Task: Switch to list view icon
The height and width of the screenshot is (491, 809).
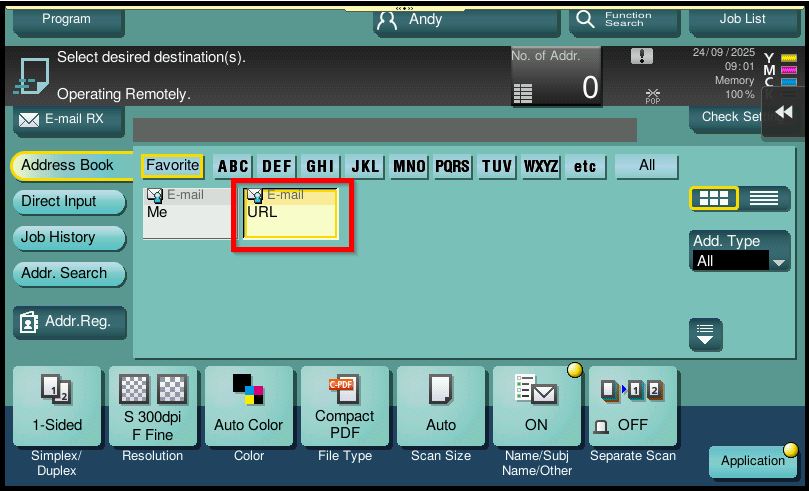Action: coord(764,198)
